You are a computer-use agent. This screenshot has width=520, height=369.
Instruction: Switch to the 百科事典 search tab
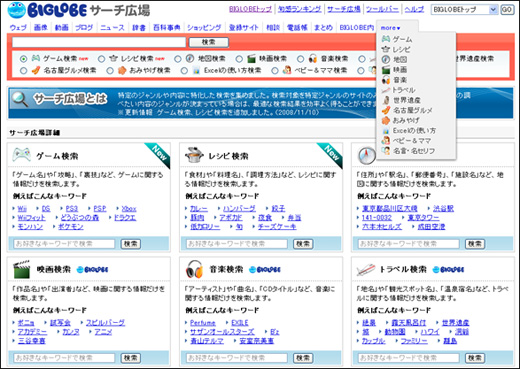click(x=167, y=28)
